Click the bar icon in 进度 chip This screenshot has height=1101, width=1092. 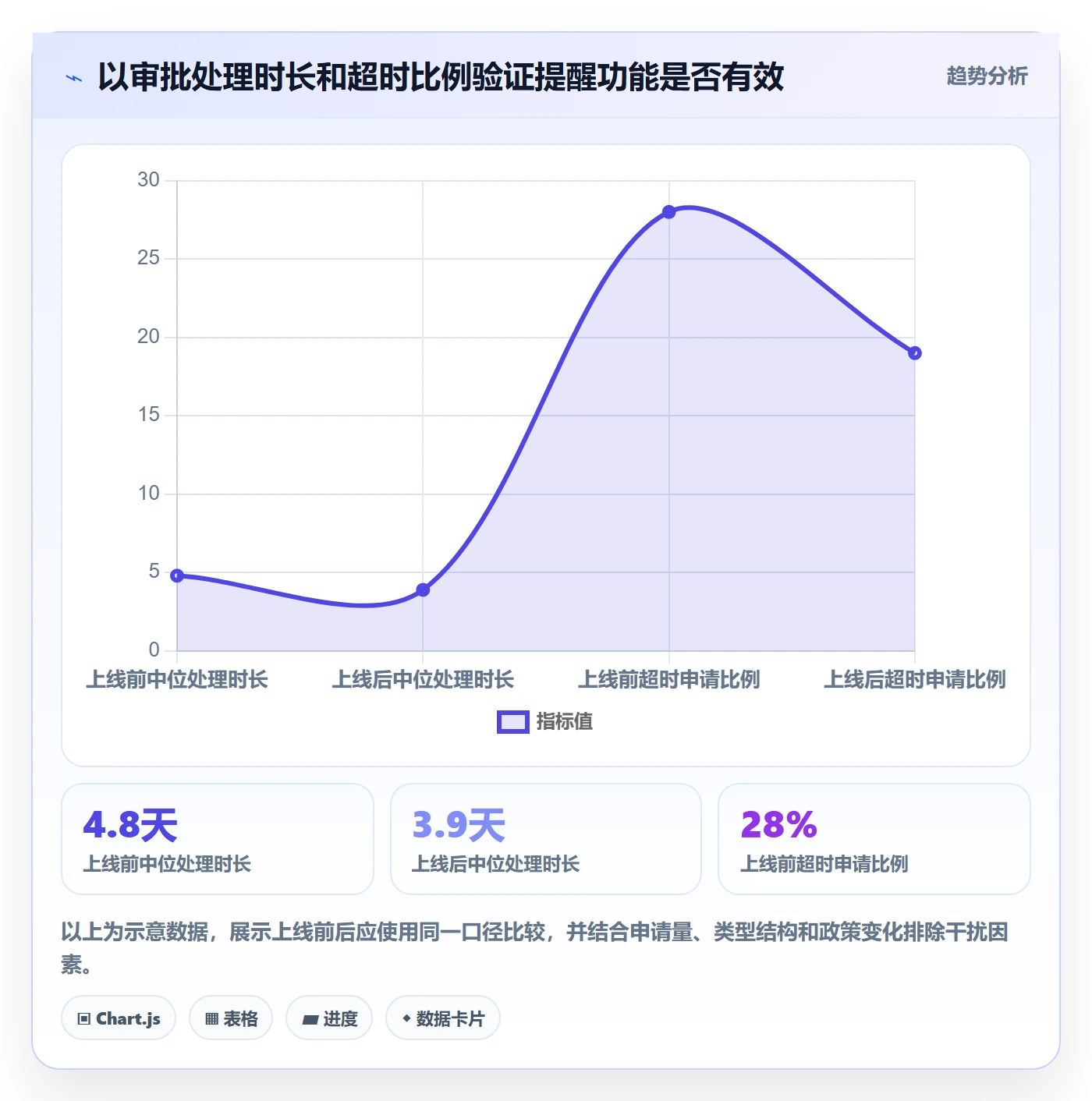[310, 1019]
